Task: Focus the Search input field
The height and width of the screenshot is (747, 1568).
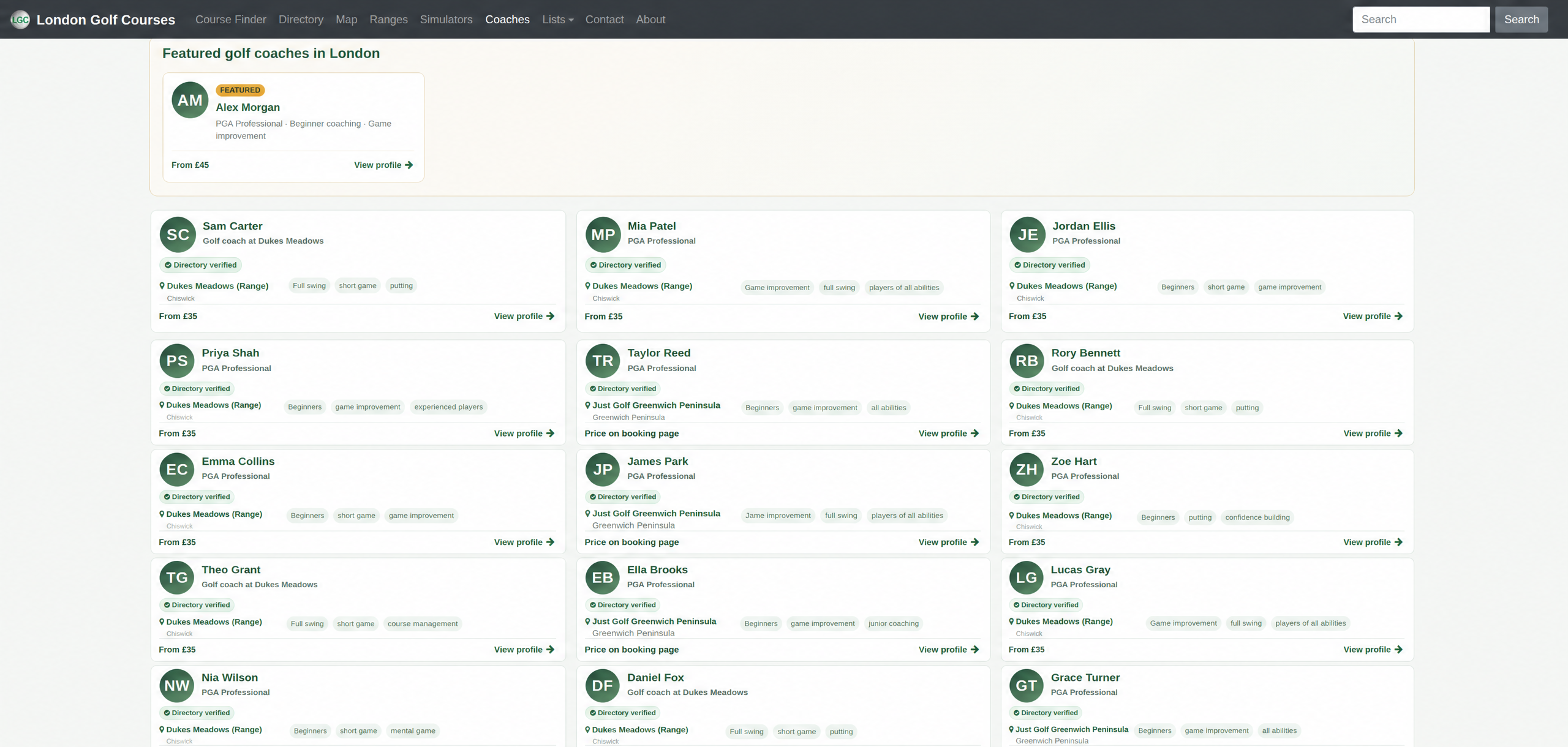Action: tap(1421, 20)
